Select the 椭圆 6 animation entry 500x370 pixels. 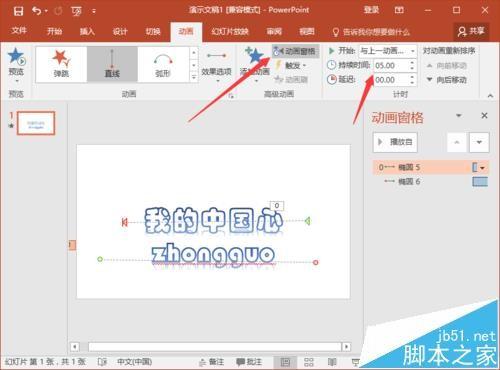(x=431, y=182)
